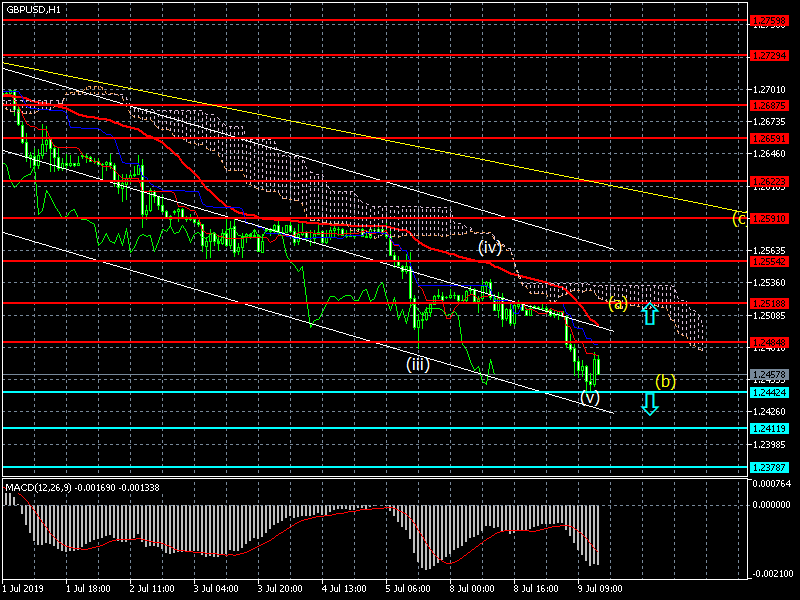Click the 4 Jul 13:00 time label

coord(344,589)
